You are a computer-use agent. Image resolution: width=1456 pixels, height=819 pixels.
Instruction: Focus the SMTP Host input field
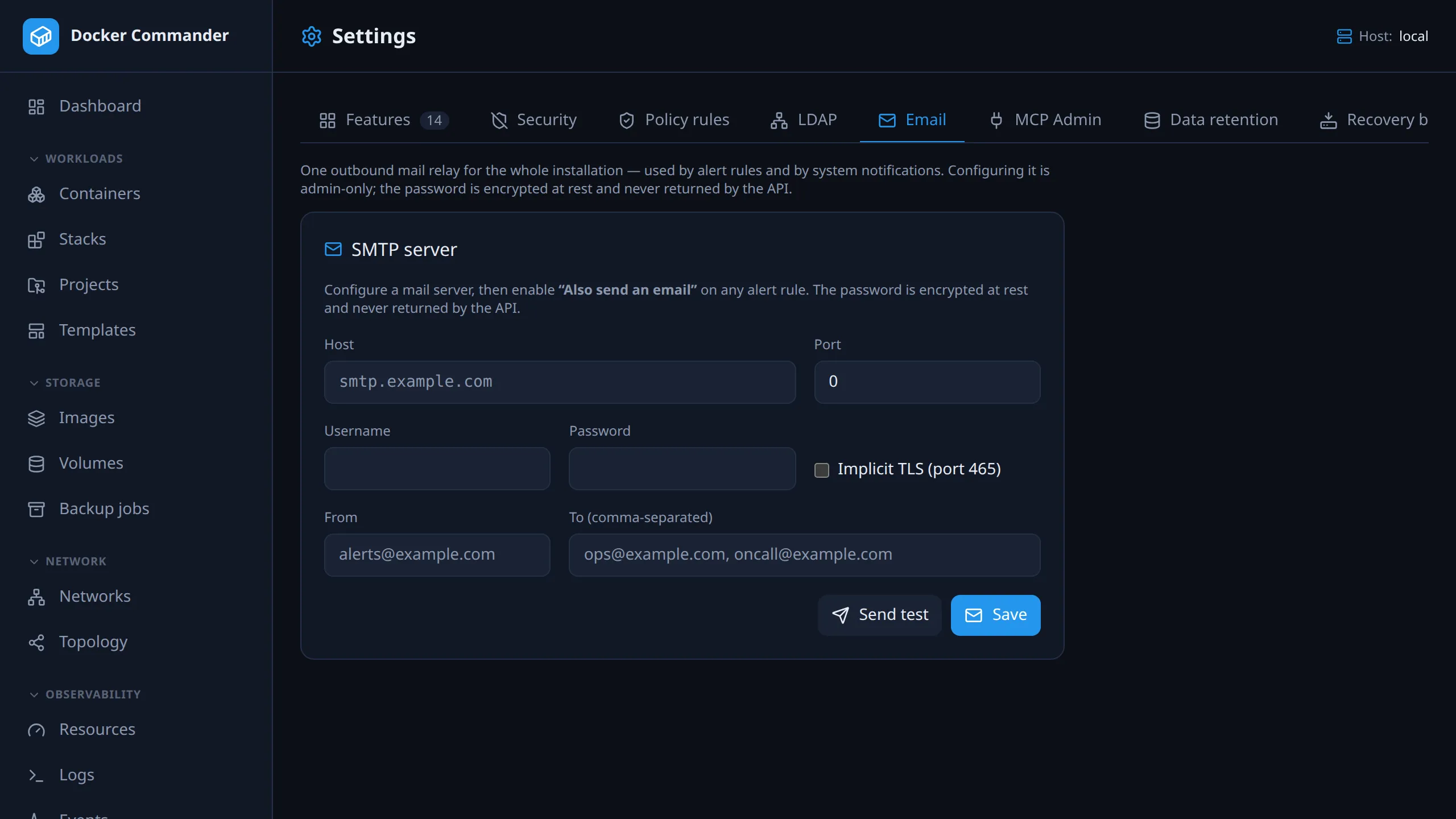(560, 382)
